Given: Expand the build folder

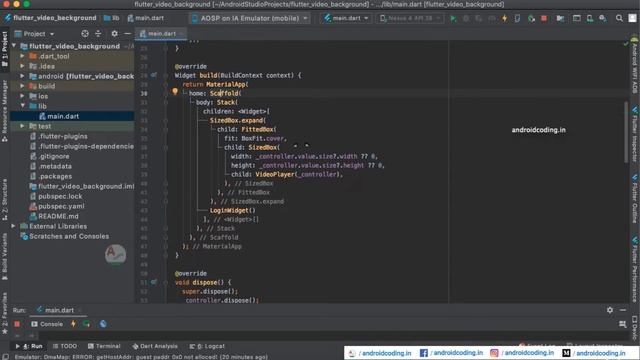Looking at the screenshot, I should 22,86.
